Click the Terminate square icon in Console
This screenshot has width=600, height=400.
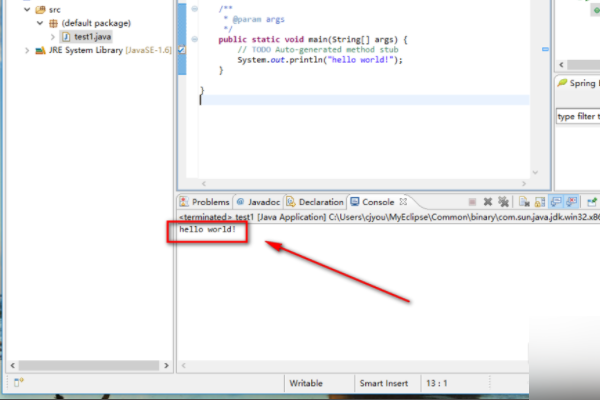click(471, 202)
